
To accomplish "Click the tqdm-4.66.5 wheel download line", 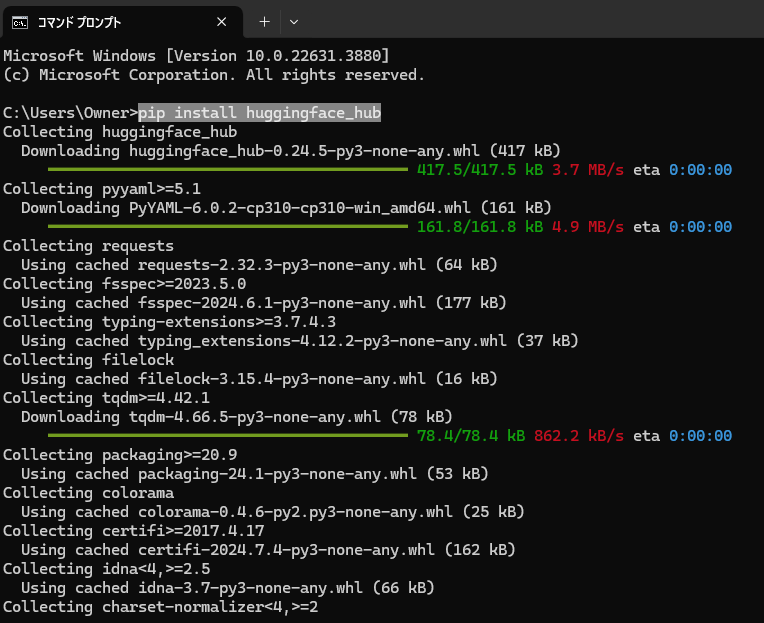I will (237, 416).
